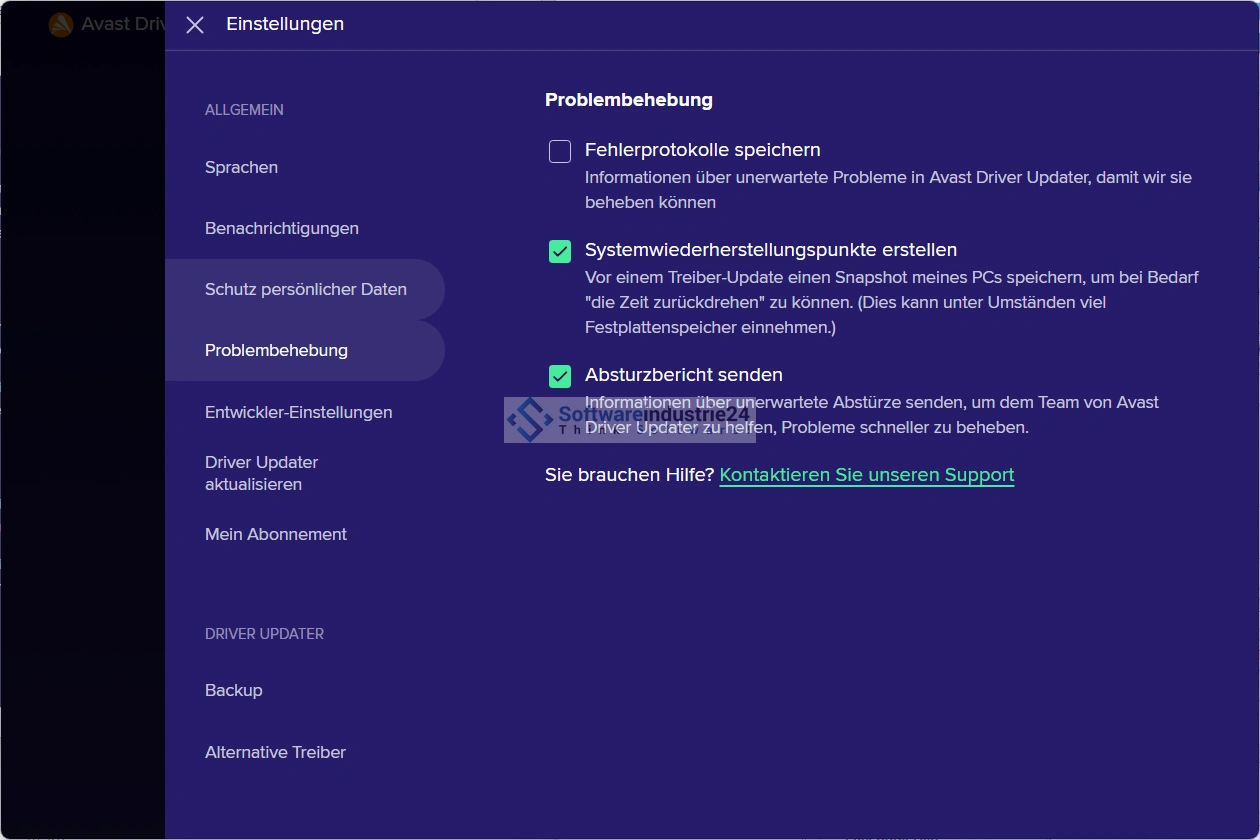Close the Einstellungen panel with the X icon
This screenshot has width=1260, height=840.
coord(195,25)
